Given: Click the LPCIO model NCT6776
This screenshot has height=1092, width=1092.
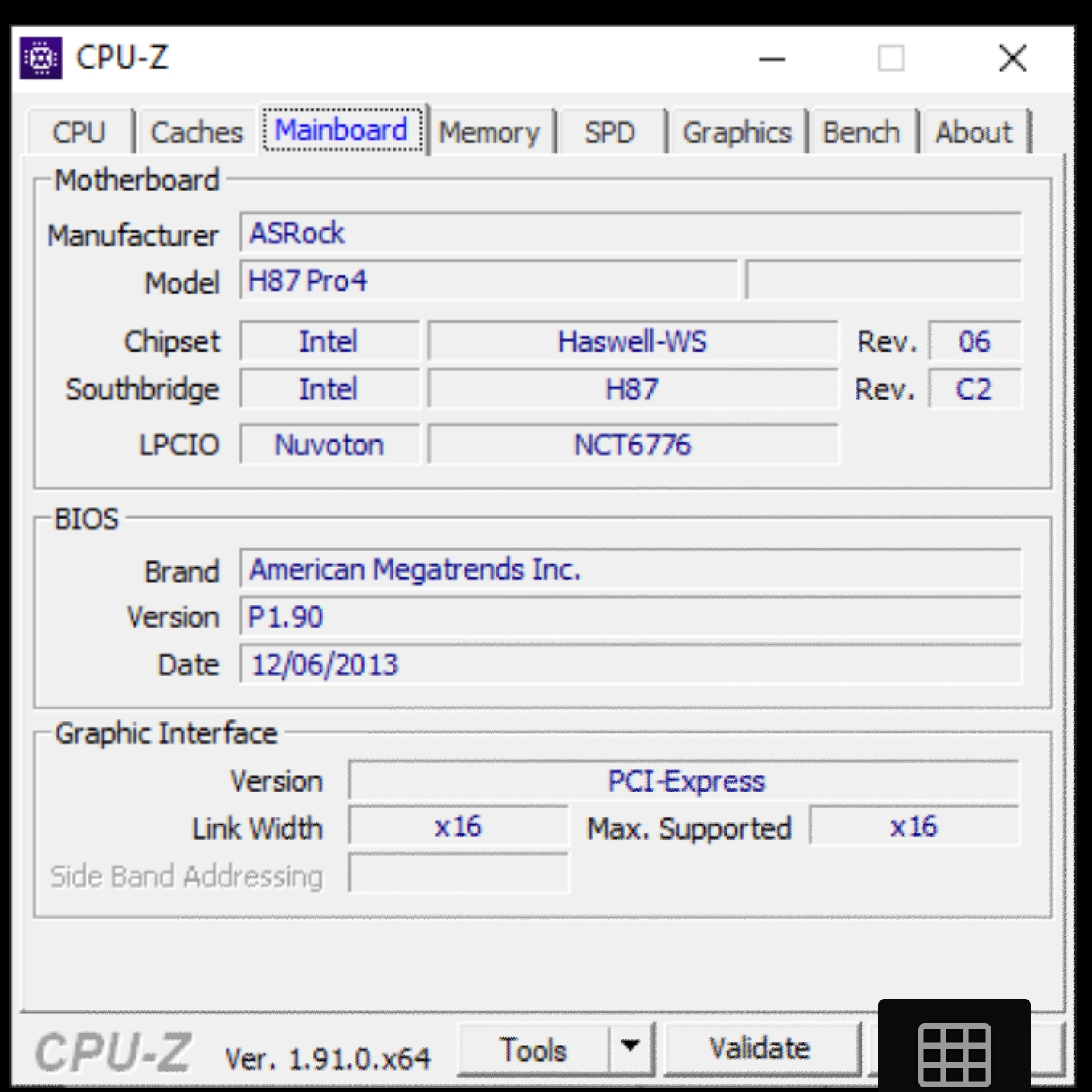Looking at the screenshot, I should (633, 444).
